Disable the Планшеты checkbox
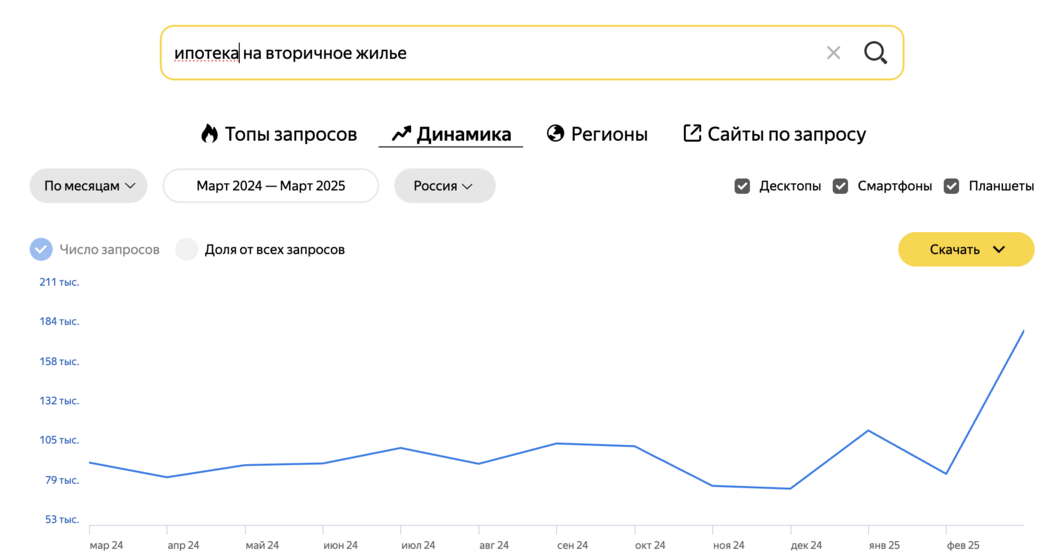1050x557 pixels. point(952,186)
